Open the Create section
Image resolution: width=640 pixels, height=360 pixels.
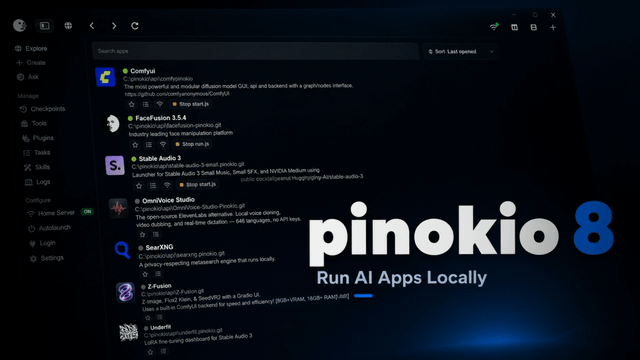tap(31, 63)
